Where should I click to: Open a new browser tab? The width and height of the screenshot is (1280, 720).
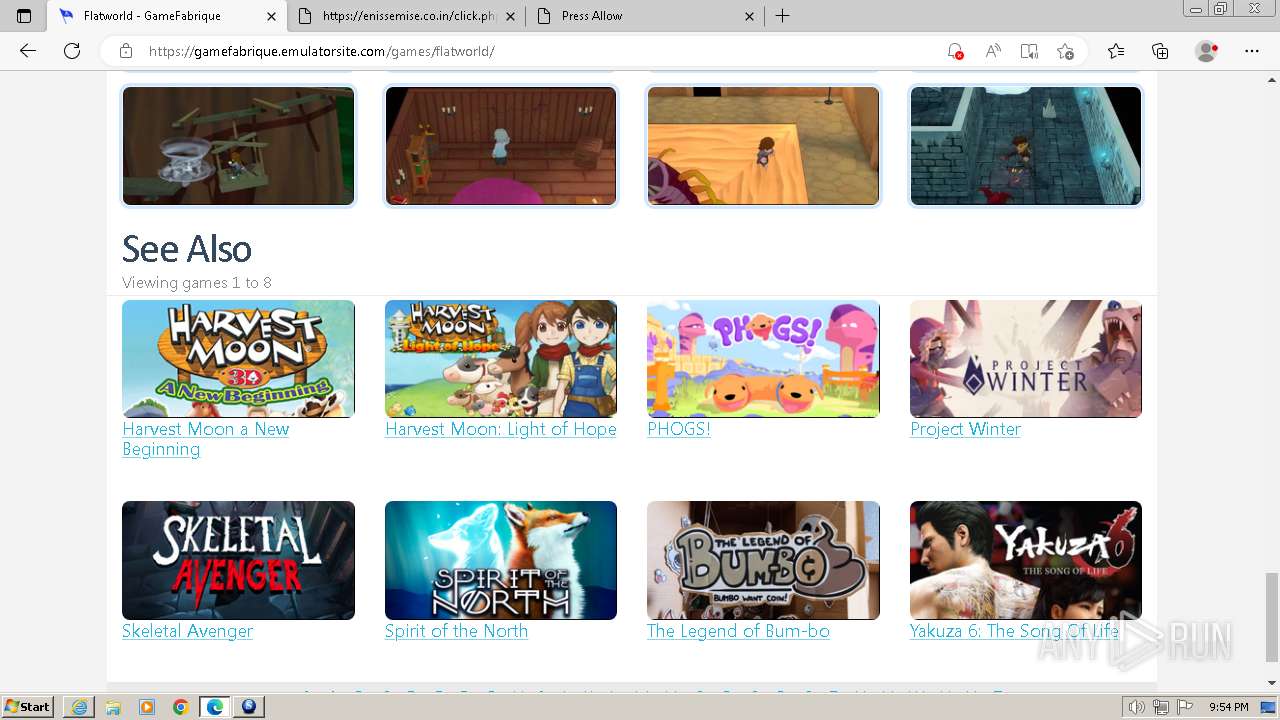pos(783,16)
